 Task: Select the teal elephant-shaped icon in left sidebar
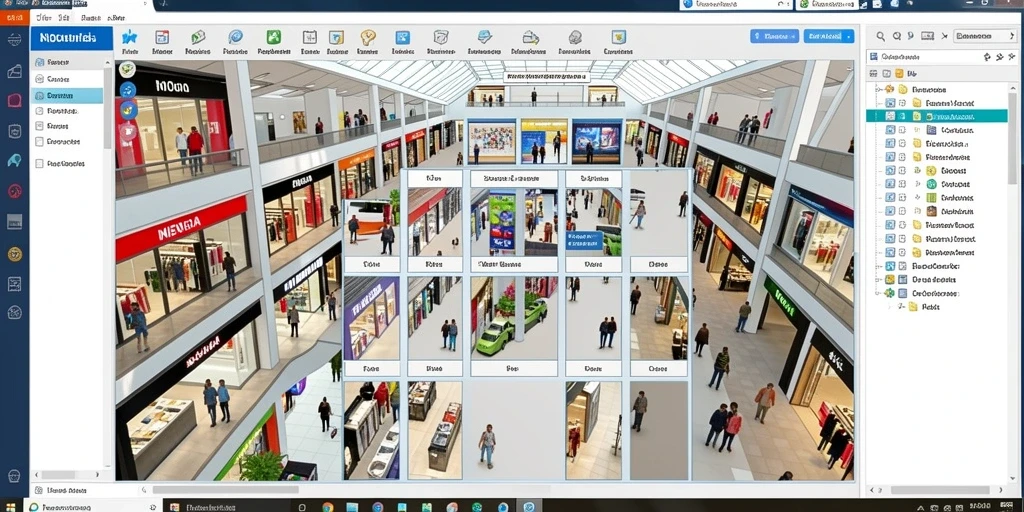tap(14, 161)
